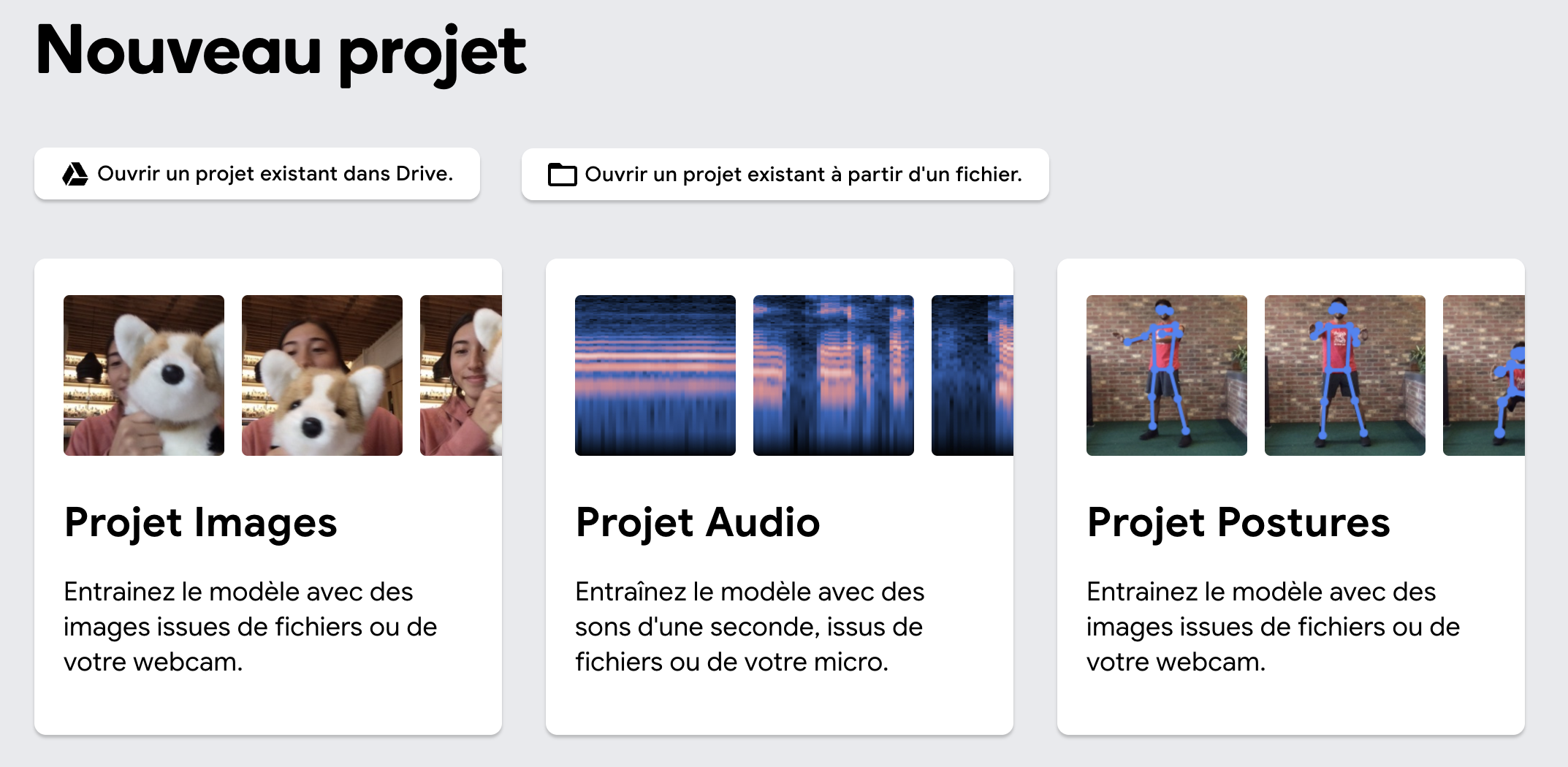Open an existing project from a file
The width and height of the screenshot is (1568, 767).
803,175
